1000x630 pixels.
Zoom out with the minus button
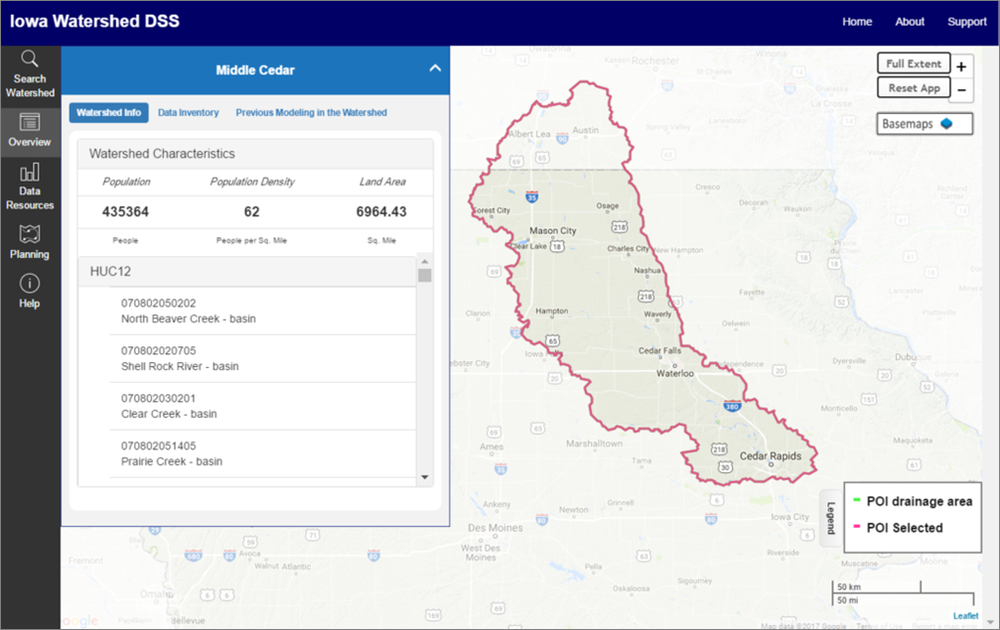(x=961, y=90)
